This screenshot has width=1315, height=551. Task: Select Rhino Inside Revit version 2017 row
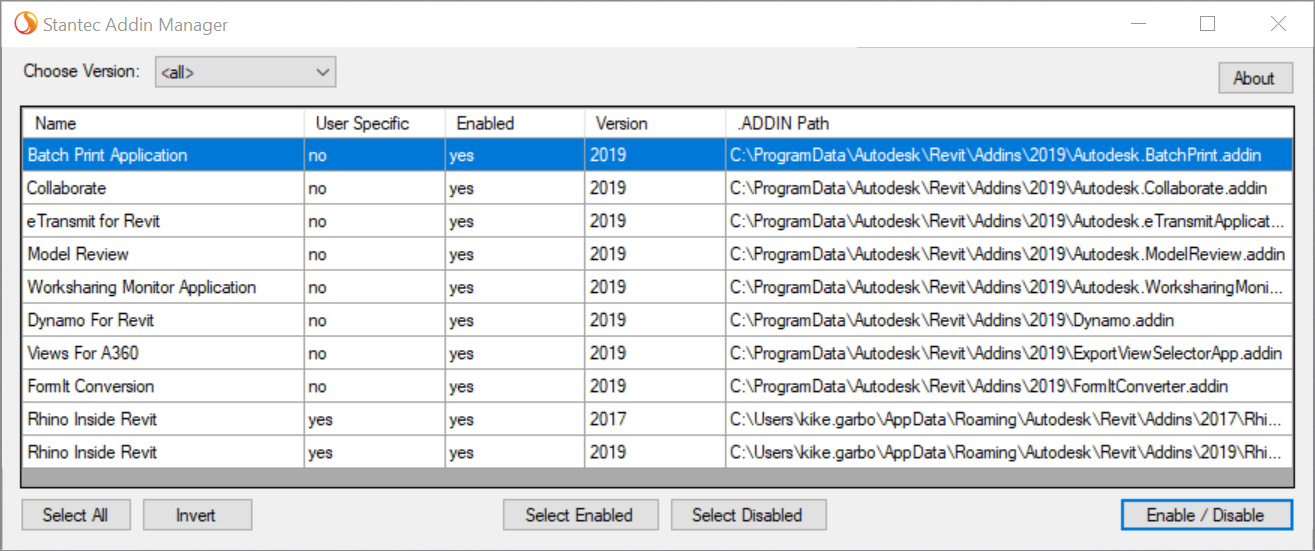92,419
